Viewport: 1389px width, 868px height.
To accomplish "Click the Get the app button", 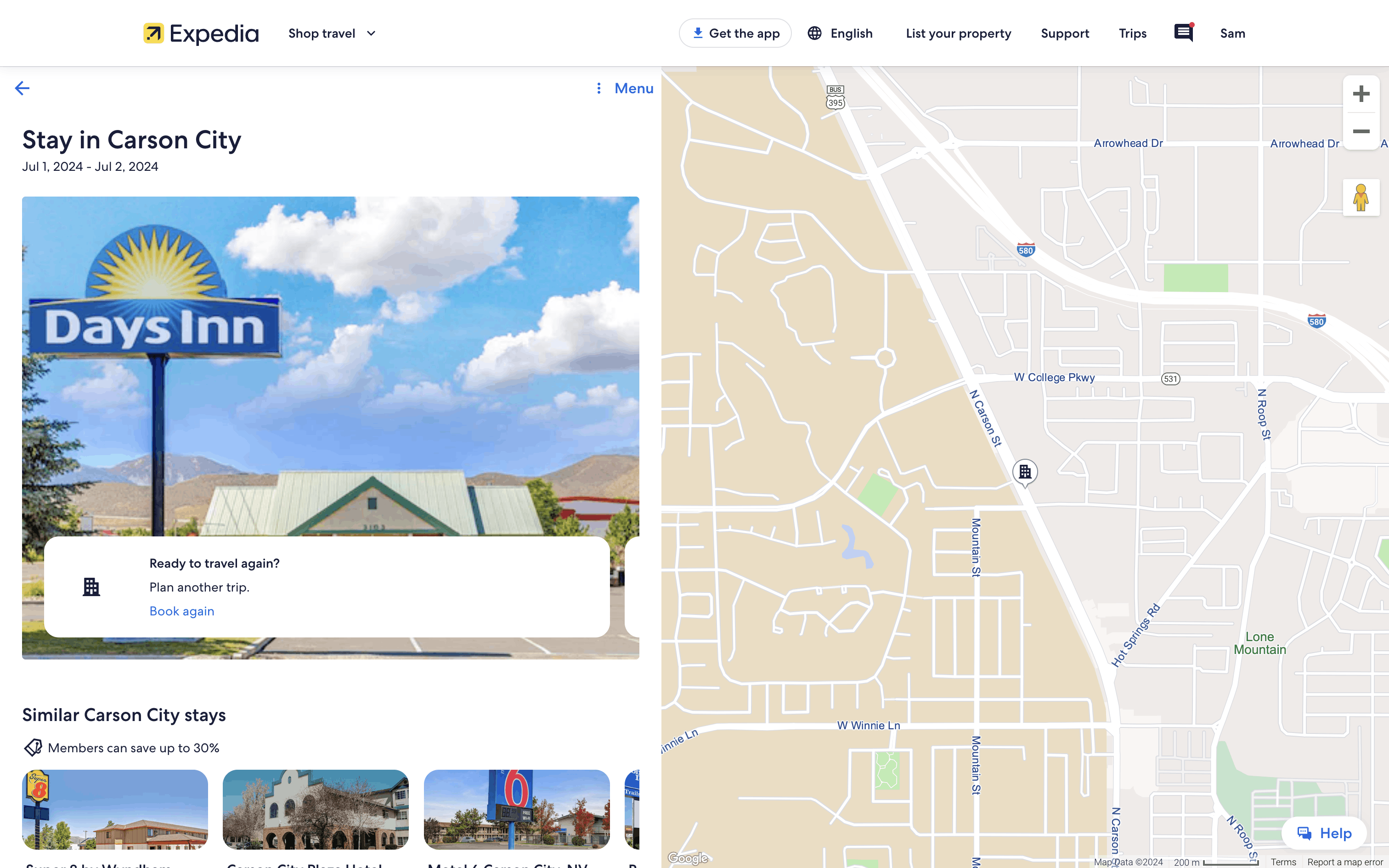I will click(735, 33).
